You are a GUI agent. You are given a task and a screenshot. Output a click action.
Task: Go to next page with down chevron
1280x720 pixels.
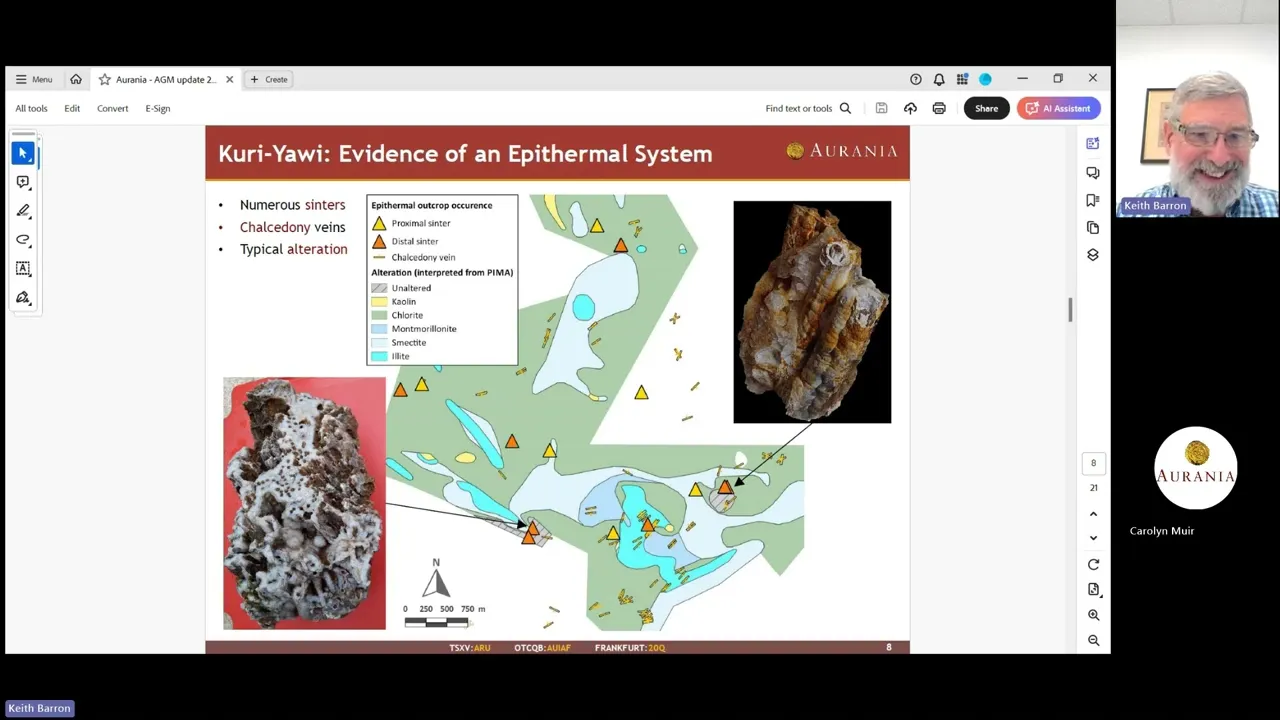(x=1093, y=538)
